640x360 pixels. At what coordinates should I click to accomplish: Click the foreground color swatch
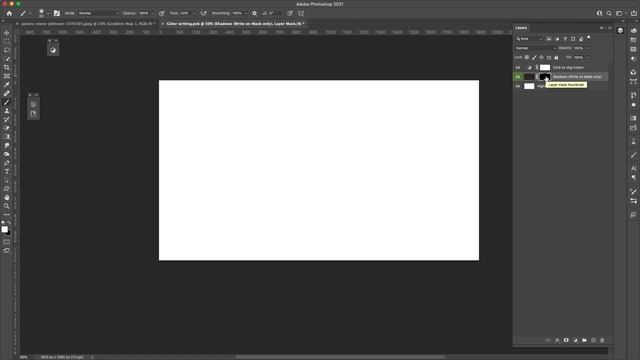point(4,229)
